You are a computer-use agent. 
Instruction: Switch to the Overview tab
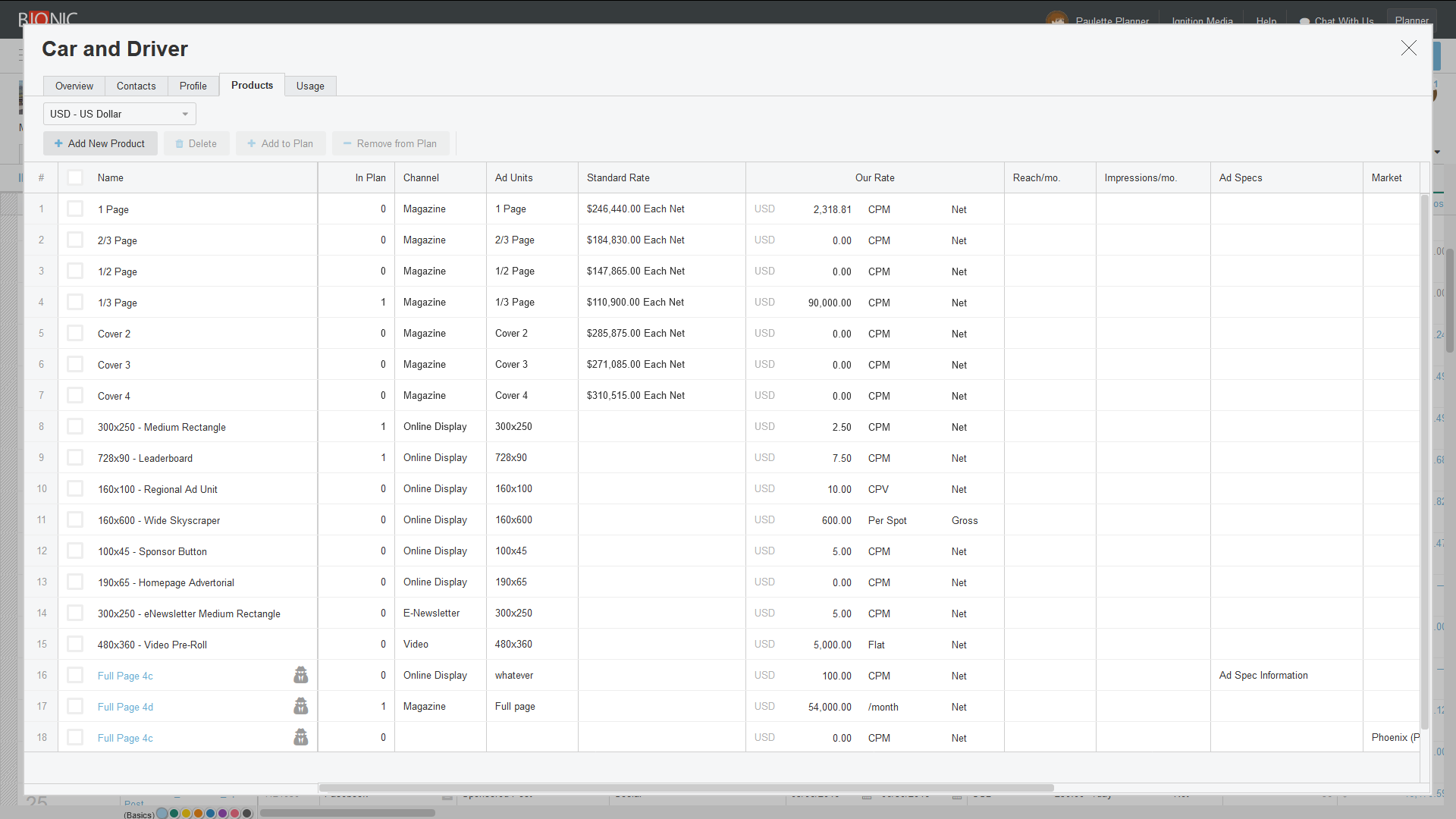click(74, 86)
